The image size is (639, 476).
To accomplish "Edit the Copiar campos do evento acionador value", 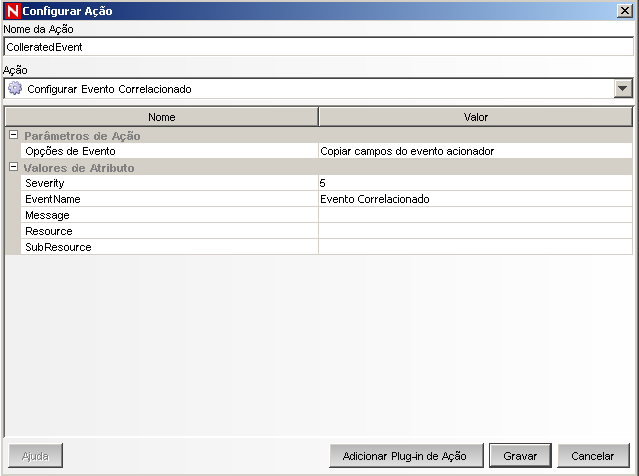I will tap(475, 151).
